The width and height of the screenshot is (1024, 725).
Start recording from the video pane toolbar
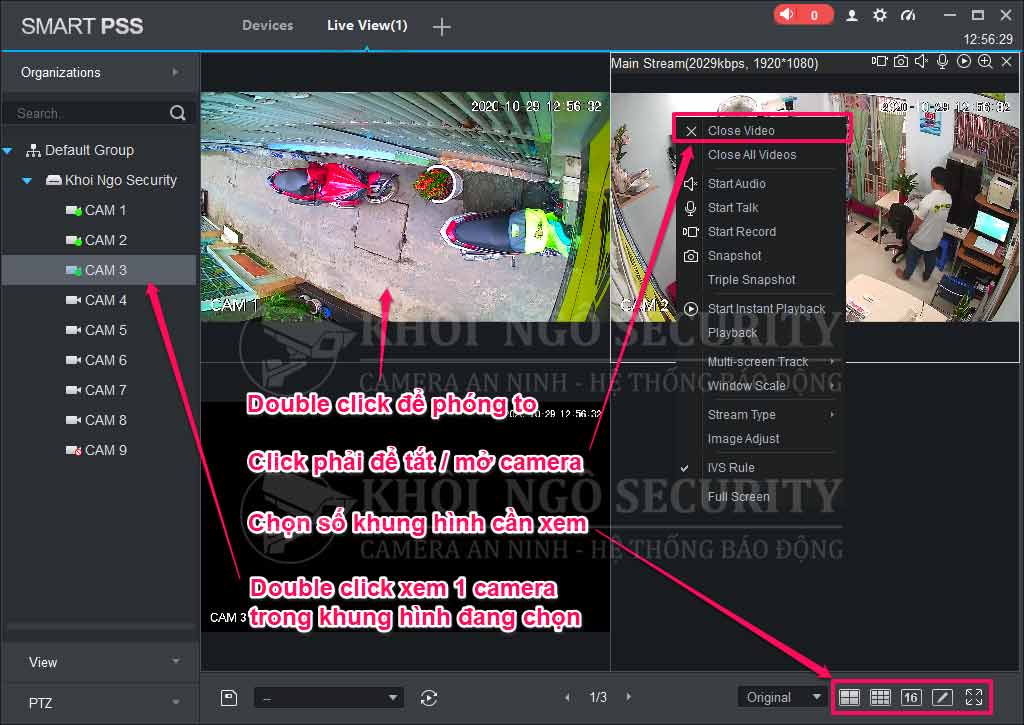(x=880, y=61)
